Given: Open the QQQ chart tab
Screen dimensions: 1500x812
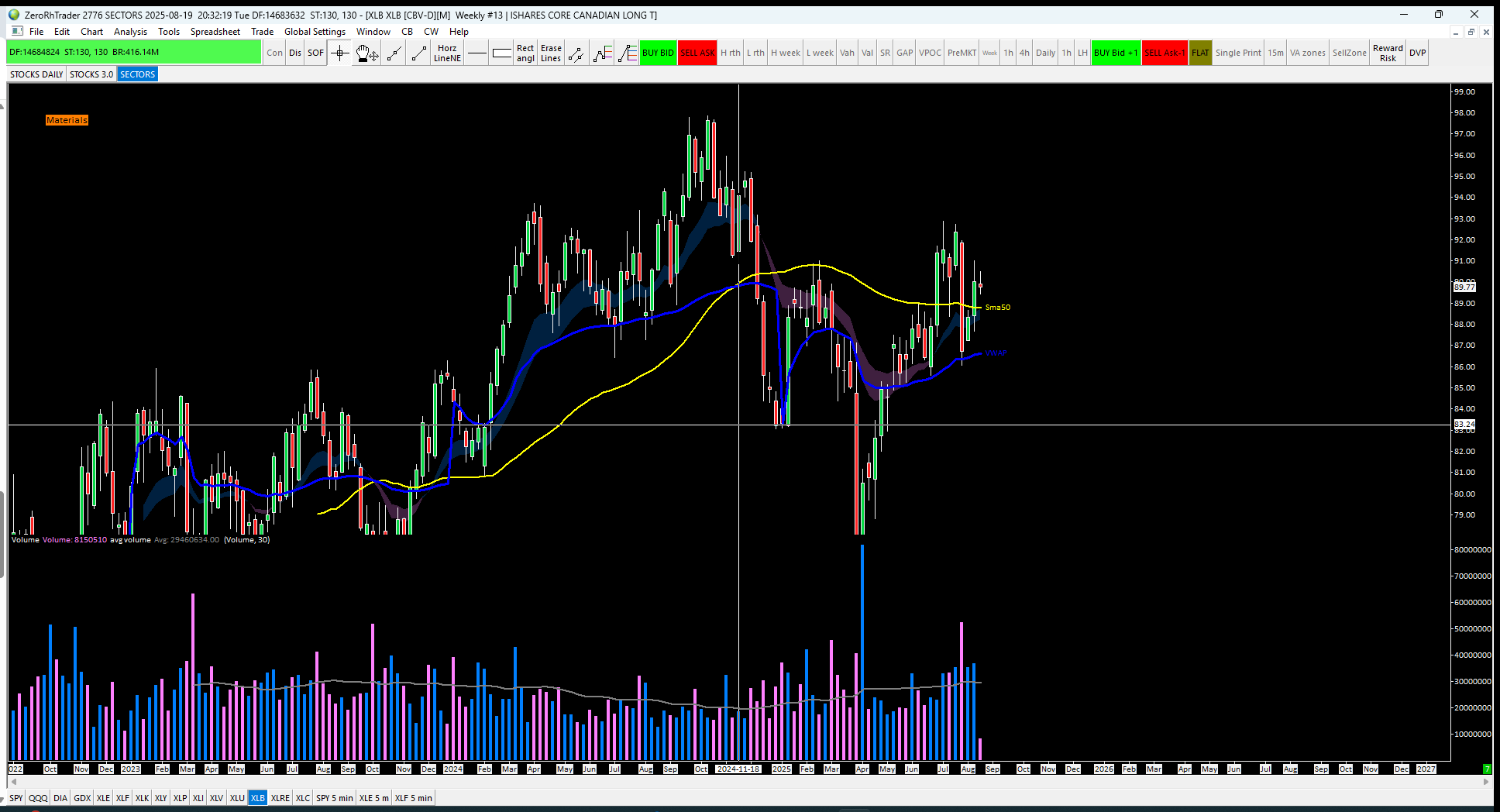Looking at the screenshot, I should point(38,798).
